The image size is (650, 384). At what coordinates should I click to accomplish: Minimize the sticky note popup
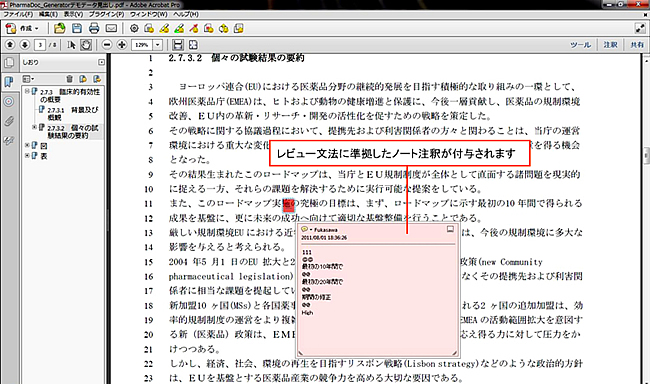tap(450, 229)
